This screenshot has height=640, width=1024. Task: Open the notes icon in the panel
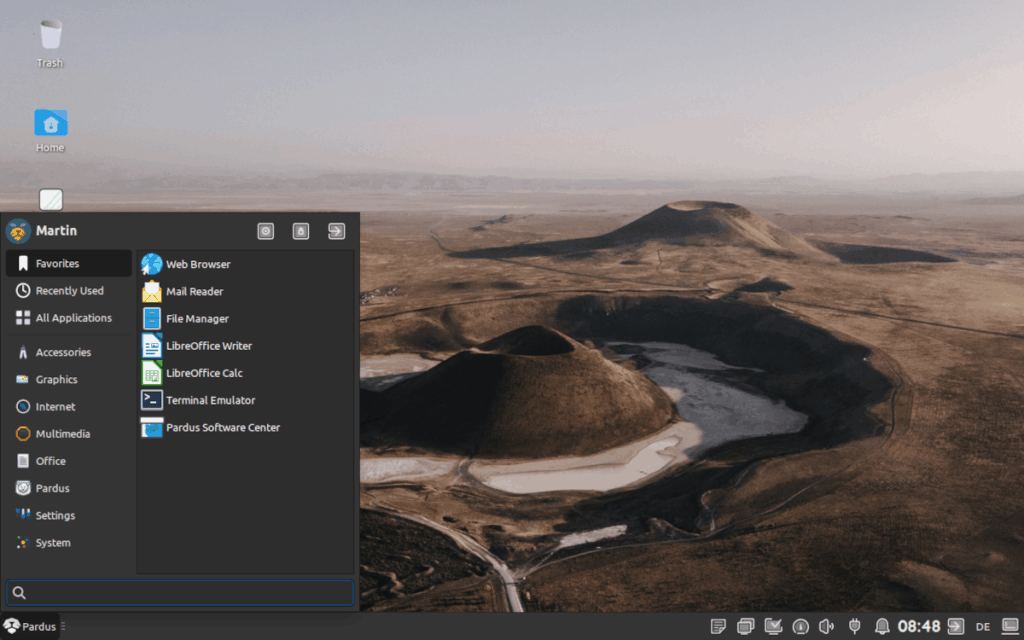coord(718,627)
